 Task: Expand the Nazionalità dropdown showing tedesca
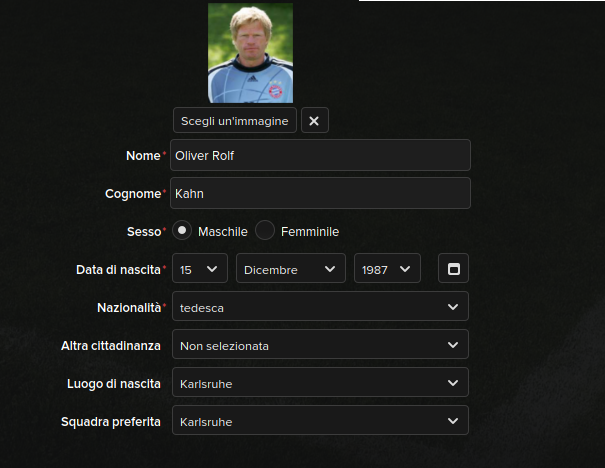click(x=320, y=306)
